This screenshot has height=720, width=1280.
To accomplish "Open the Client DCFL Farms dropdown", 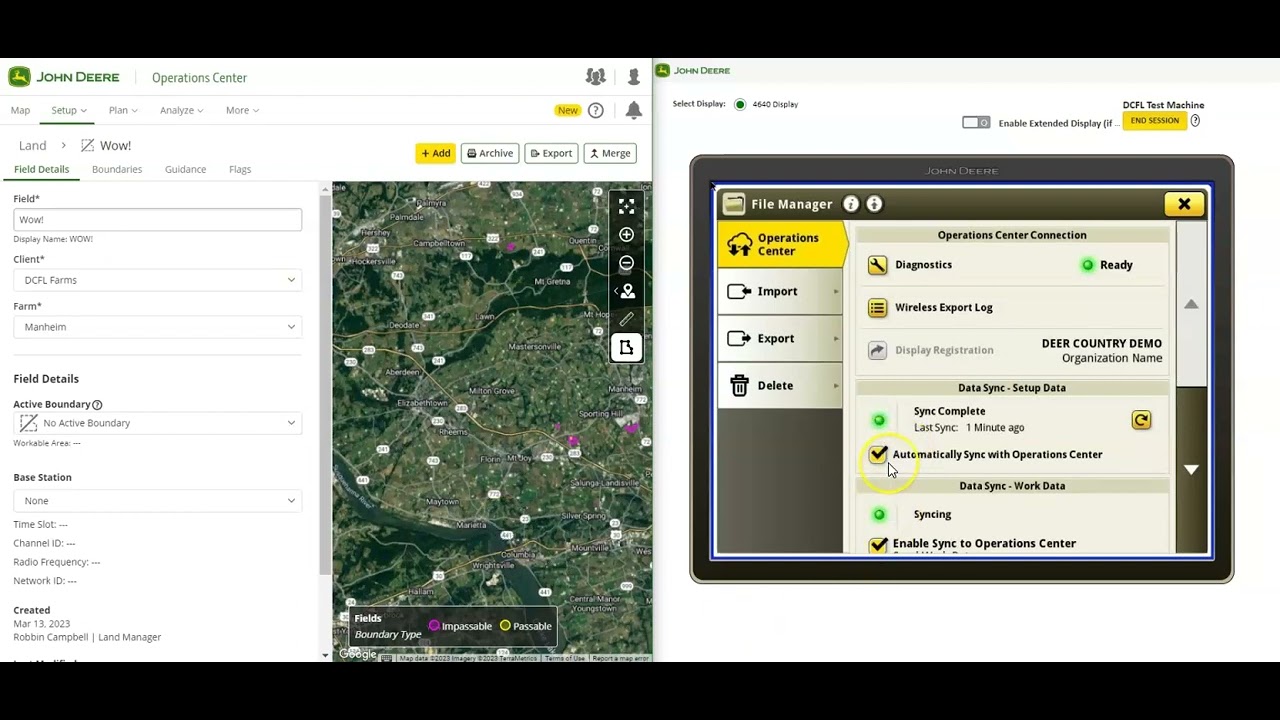I will (x=158, y=280).
